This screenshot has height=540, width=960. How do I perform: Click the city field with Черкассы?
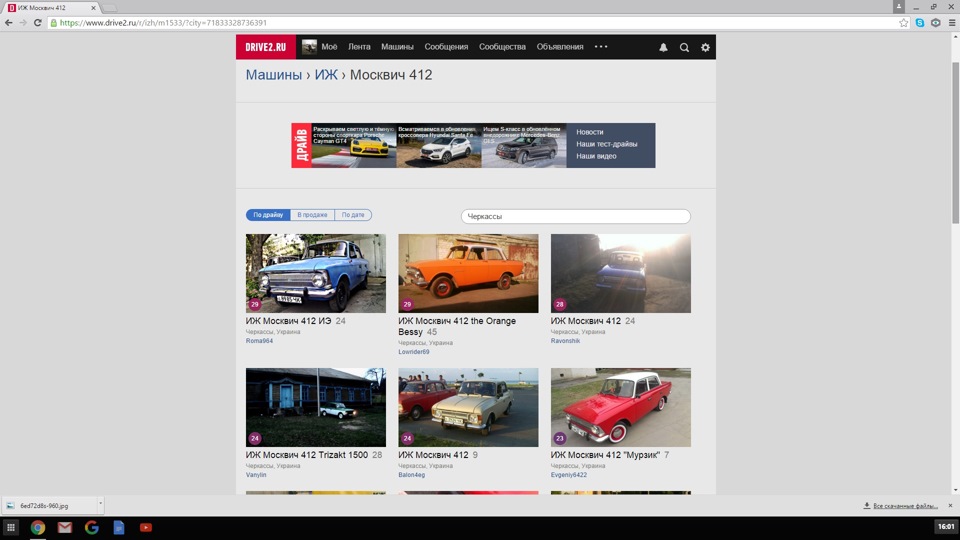click(x=576, y=216)
